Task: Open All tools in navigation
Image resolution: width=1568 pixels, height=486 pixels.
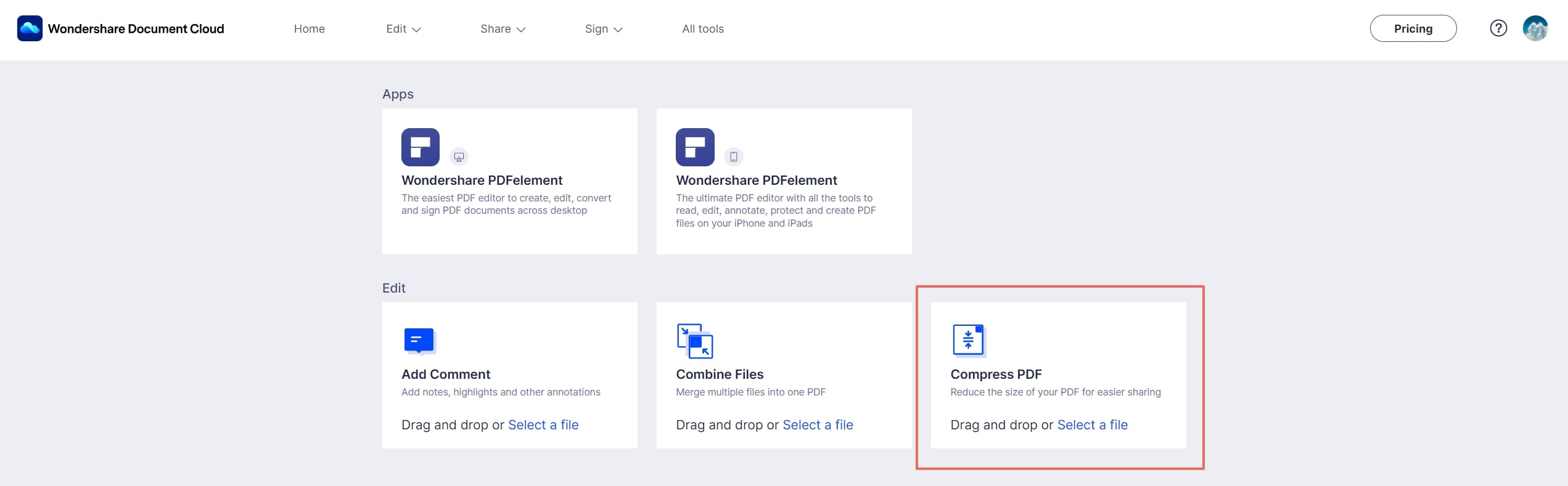Action: (x=703, y=29)
